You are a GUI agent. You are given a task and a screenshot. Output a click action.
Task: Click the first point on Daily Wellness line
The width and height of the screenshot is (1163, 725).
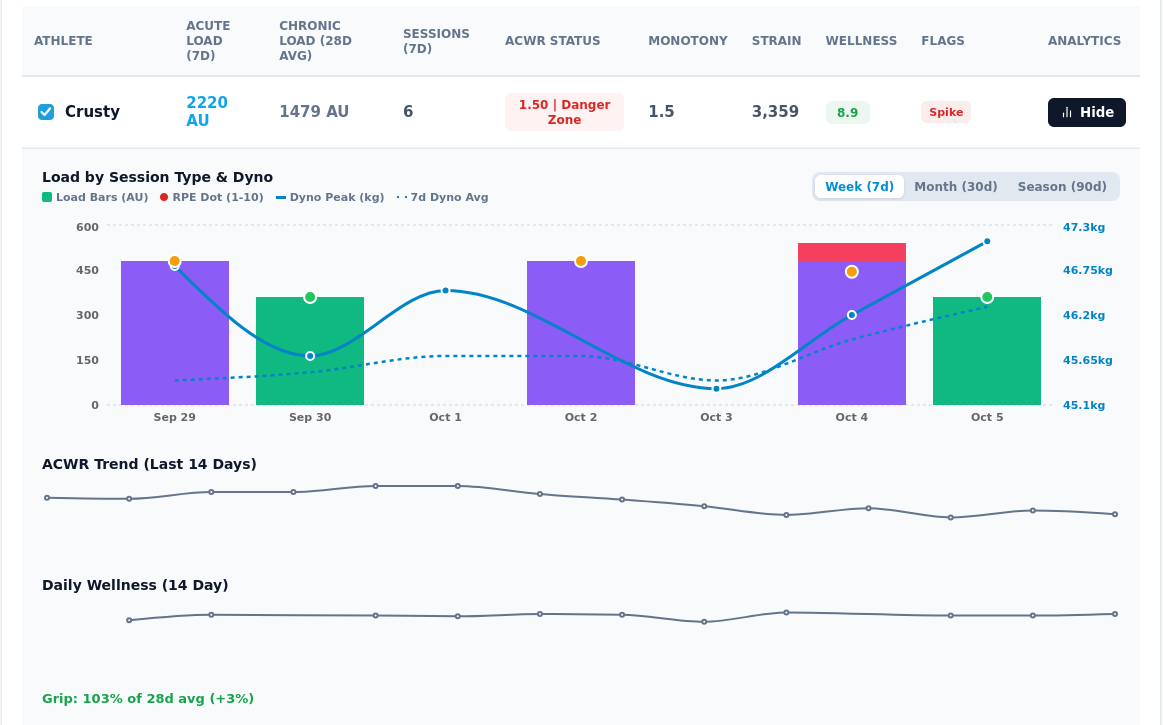pos(129,620)
